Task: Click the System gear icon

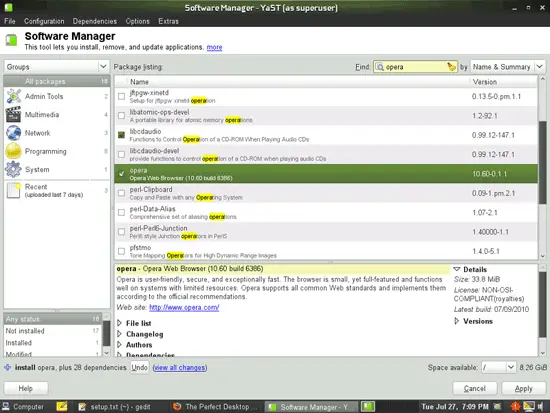Action: [x=13, y=169]
